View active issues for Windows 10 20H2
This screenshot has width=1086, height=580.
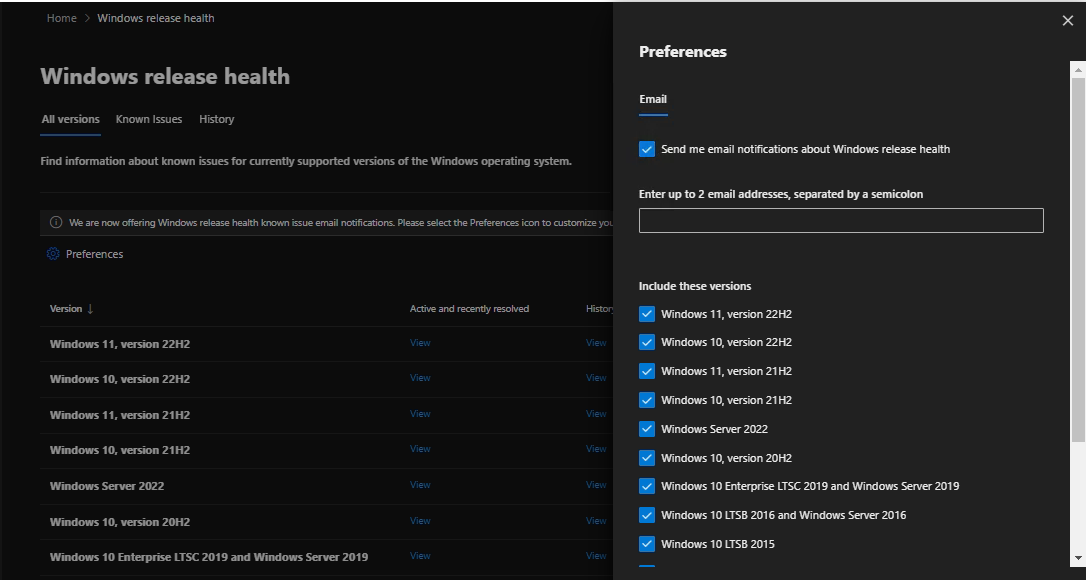pyautogui.click(x=420, y=520)
